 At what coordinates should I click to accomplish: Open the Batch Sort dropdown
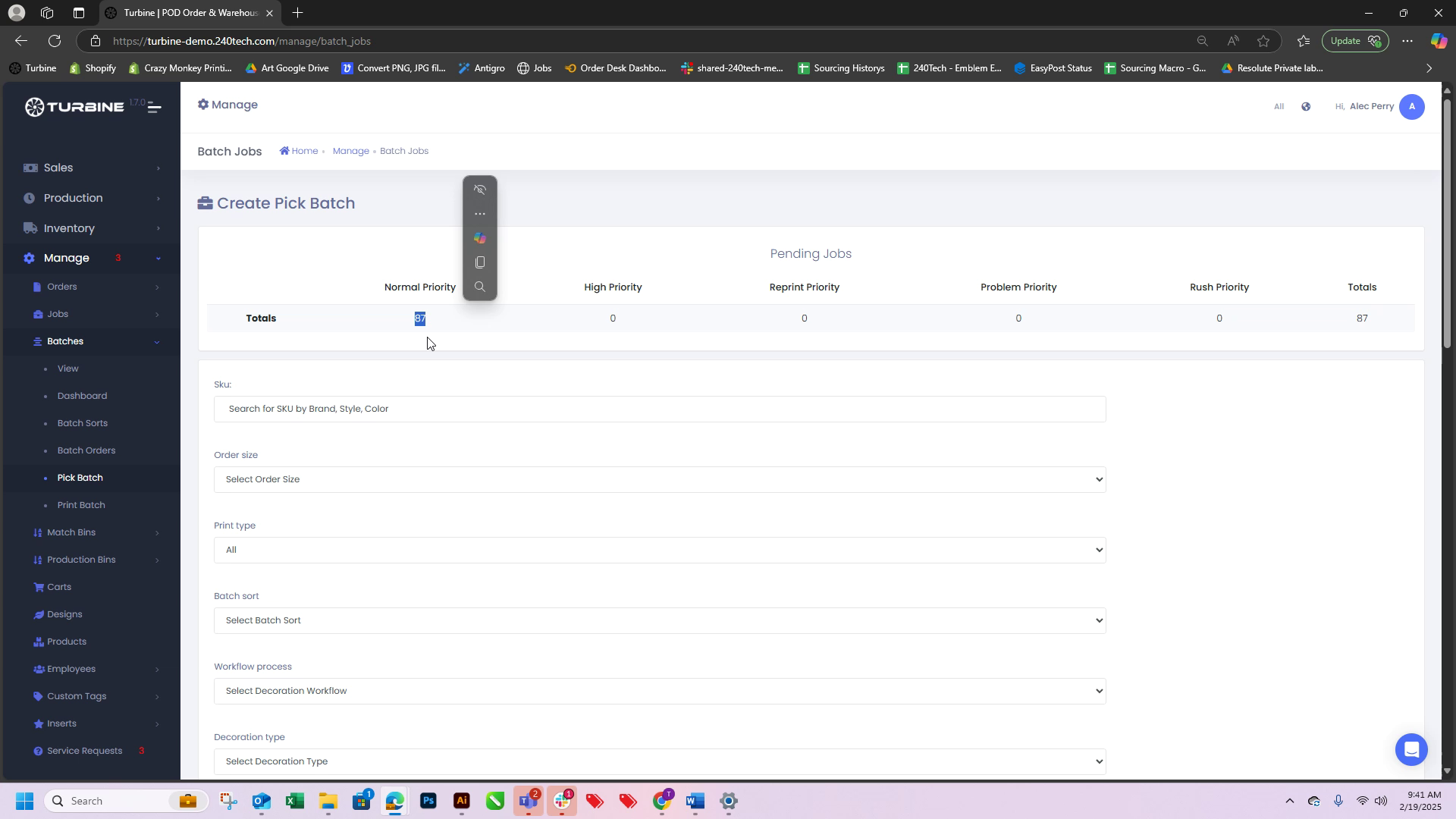[659, 620]
